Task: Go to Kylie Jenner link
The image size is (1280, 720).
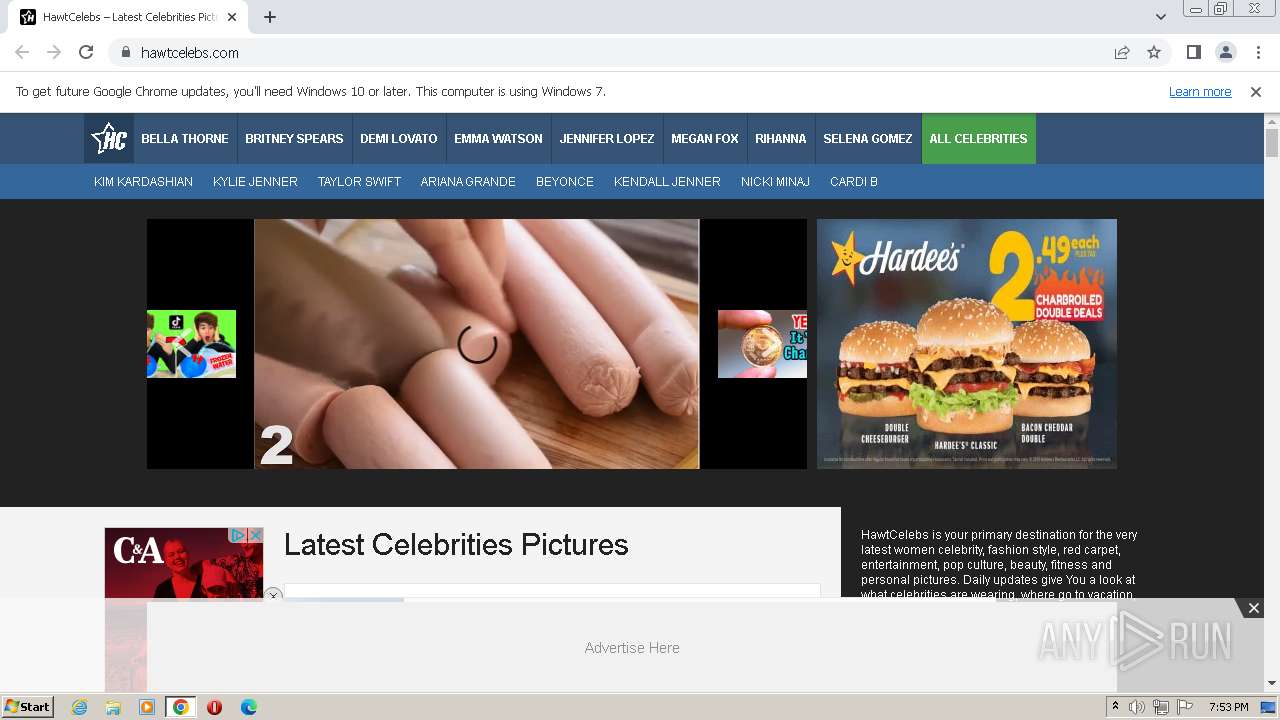Action: [255, 182]
